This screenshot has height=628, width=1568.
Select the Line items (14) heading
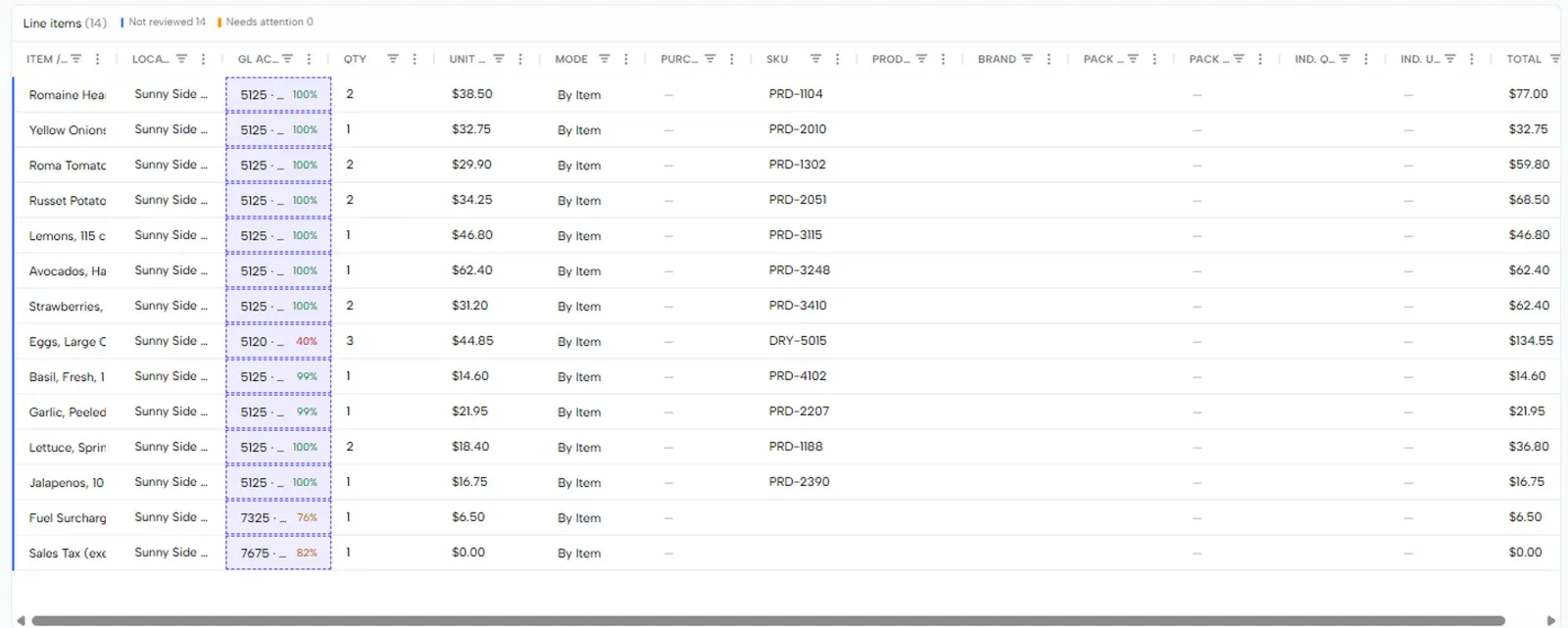[65, 23]
